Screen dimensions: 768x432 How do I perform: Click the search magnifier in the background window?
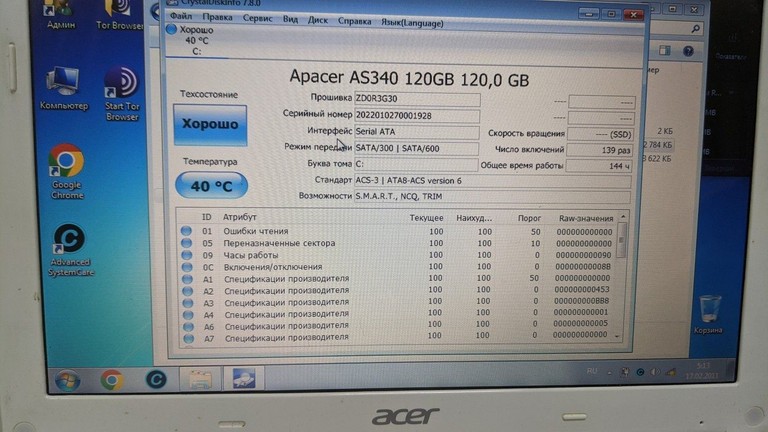[x=696, y=29]
